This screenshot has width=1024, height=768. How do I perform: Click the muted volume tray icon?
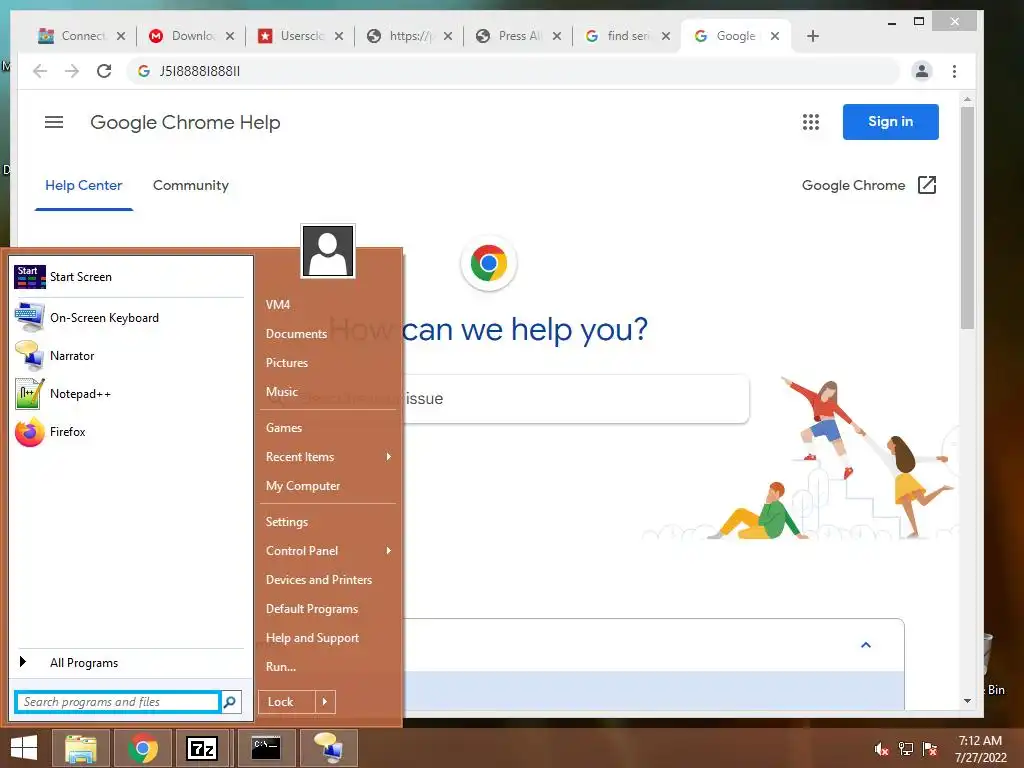point(881,749)
